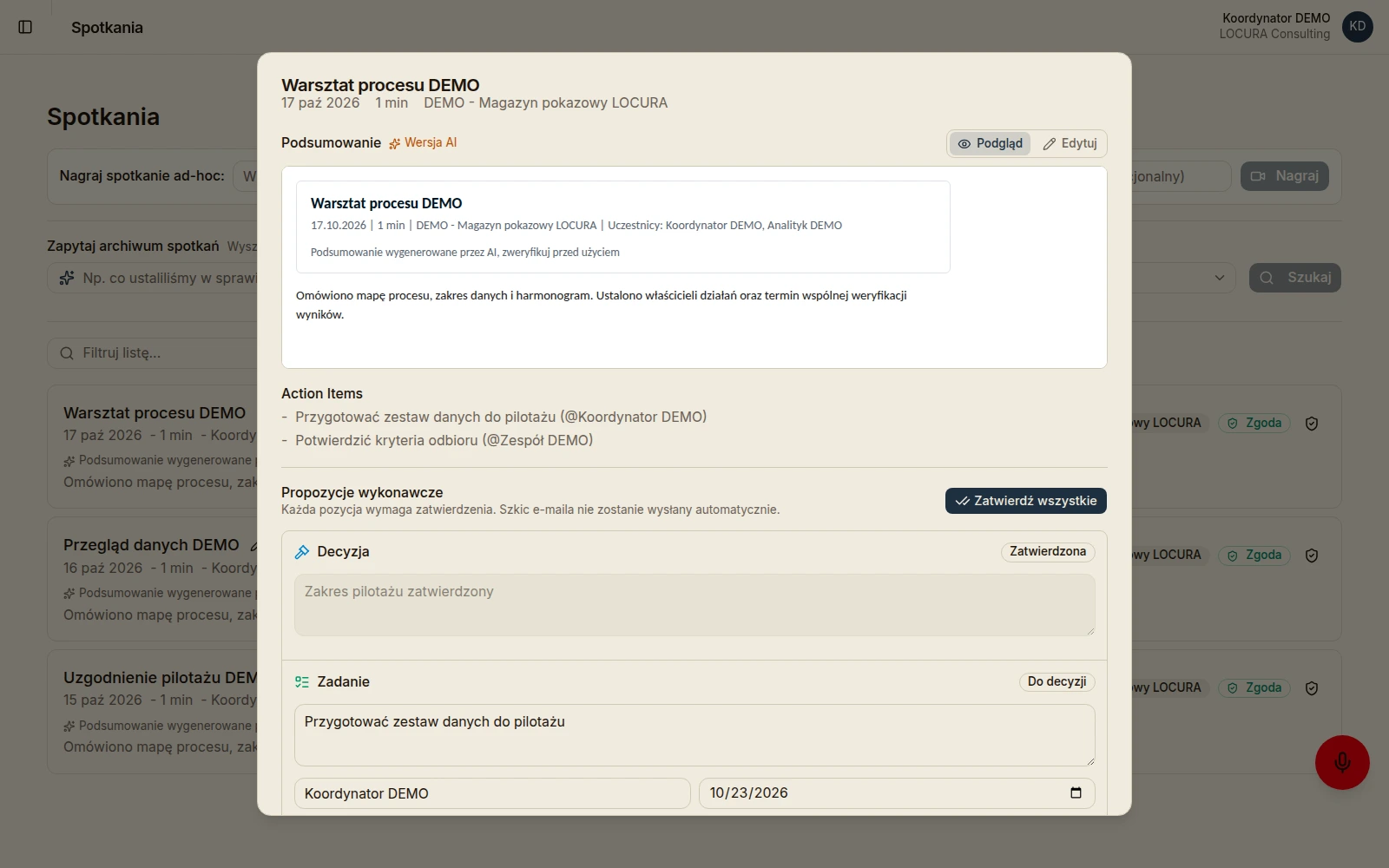Click the Zadanie checklist icon
The image size is (1389, 868).
pos(302,682)
